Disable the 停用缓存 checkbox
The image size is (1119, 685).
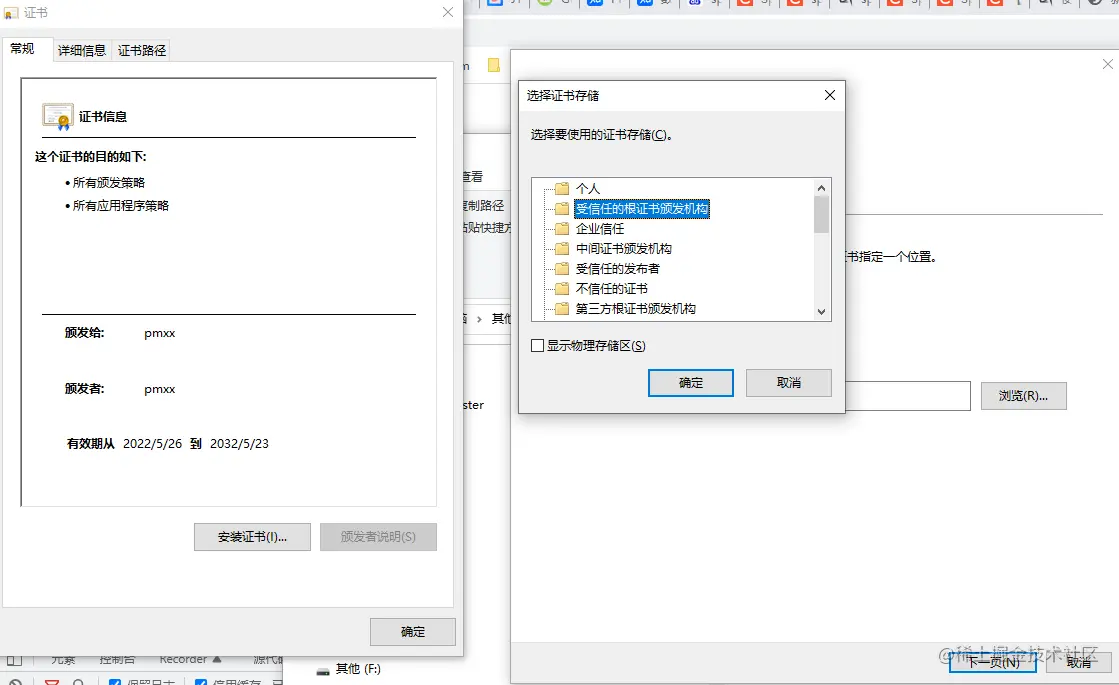click(x=201, y=681)
